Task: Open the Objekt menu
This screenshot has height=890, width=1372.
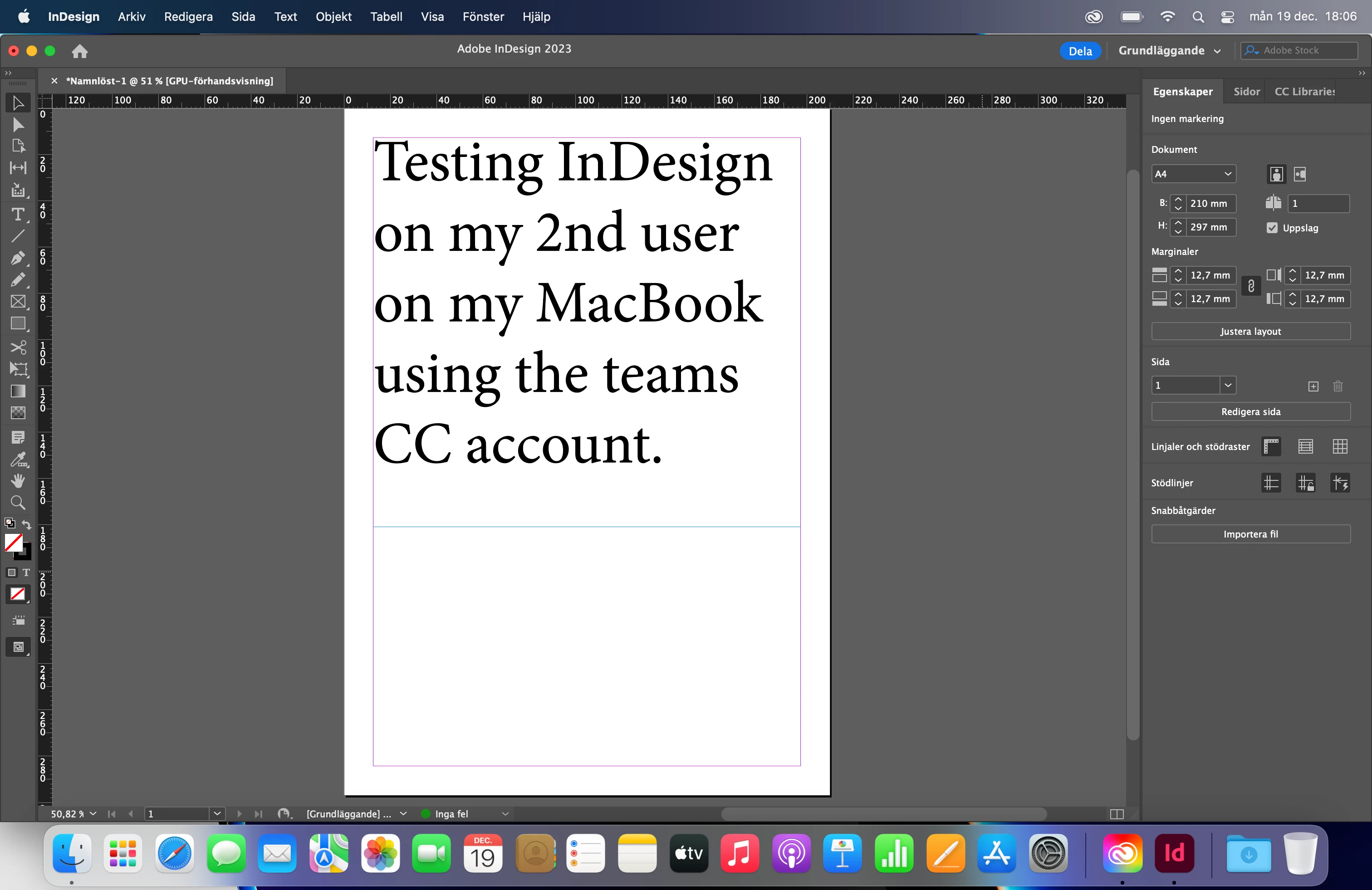Action: [333, 17]
